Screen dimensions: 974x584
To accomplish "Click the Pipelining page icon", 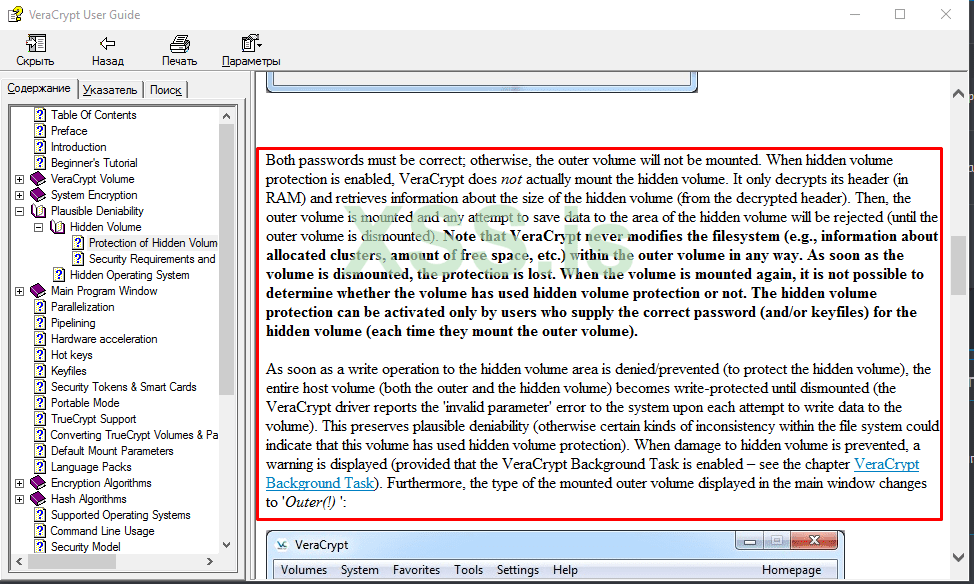I will [x=40, y=323].
